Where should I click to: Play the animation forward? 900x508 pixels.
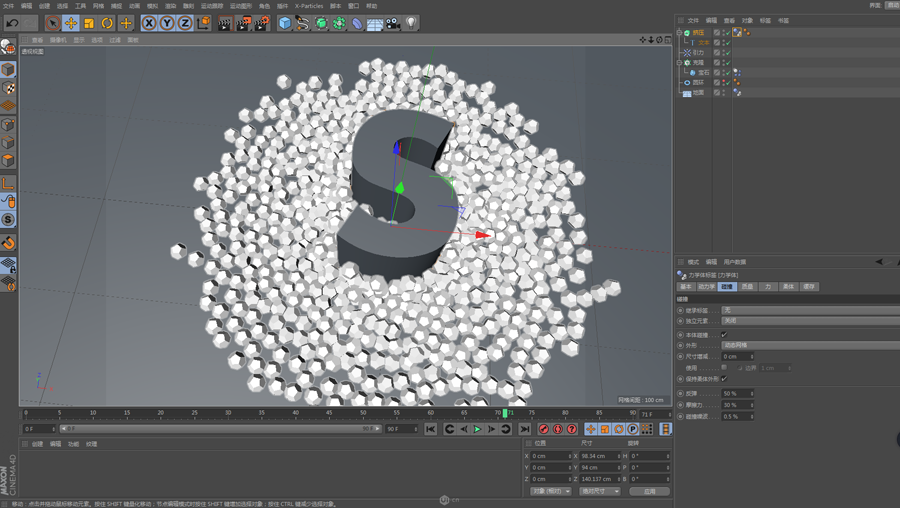(478, 429)
